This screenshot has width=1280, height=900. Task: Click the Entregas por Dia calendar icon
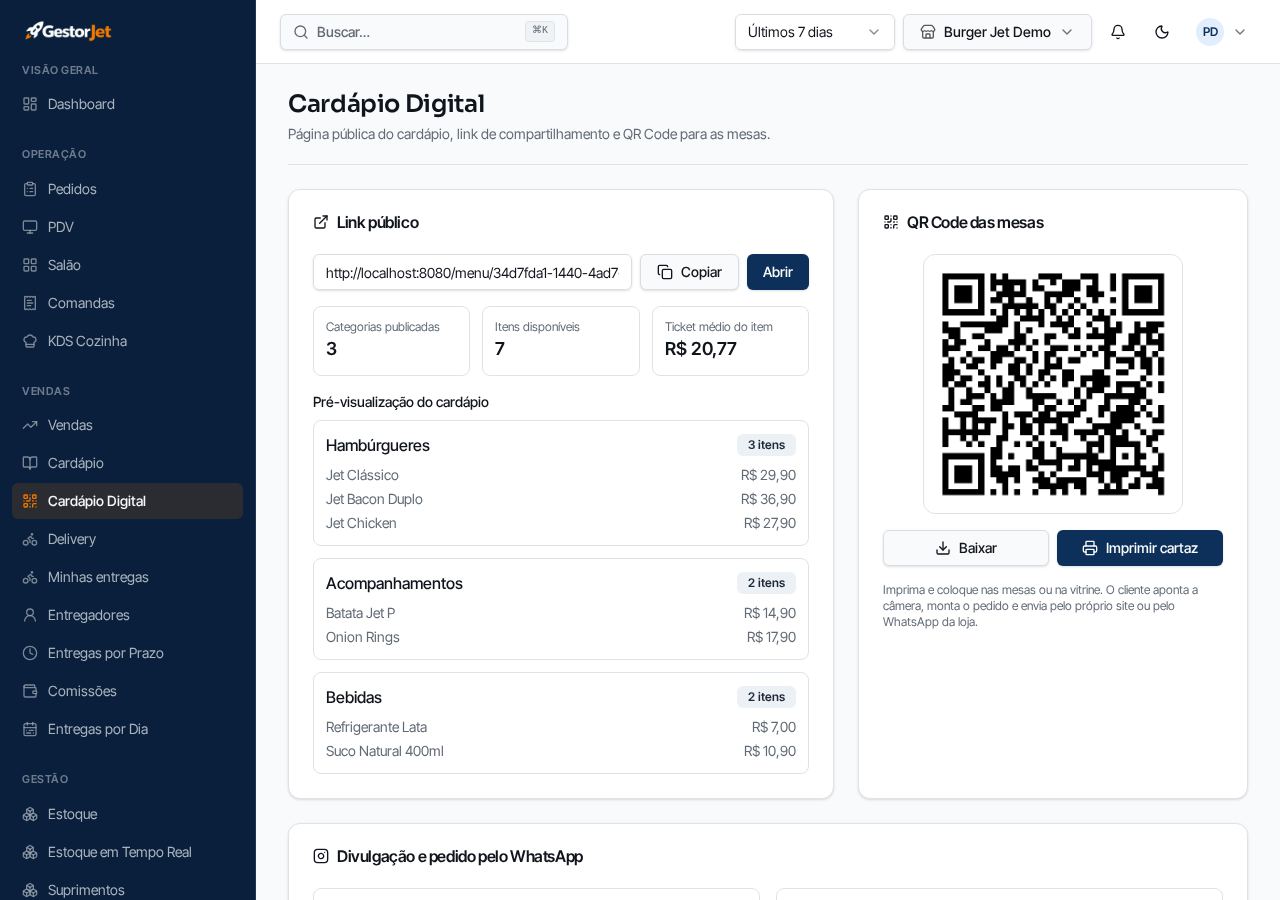30,729
